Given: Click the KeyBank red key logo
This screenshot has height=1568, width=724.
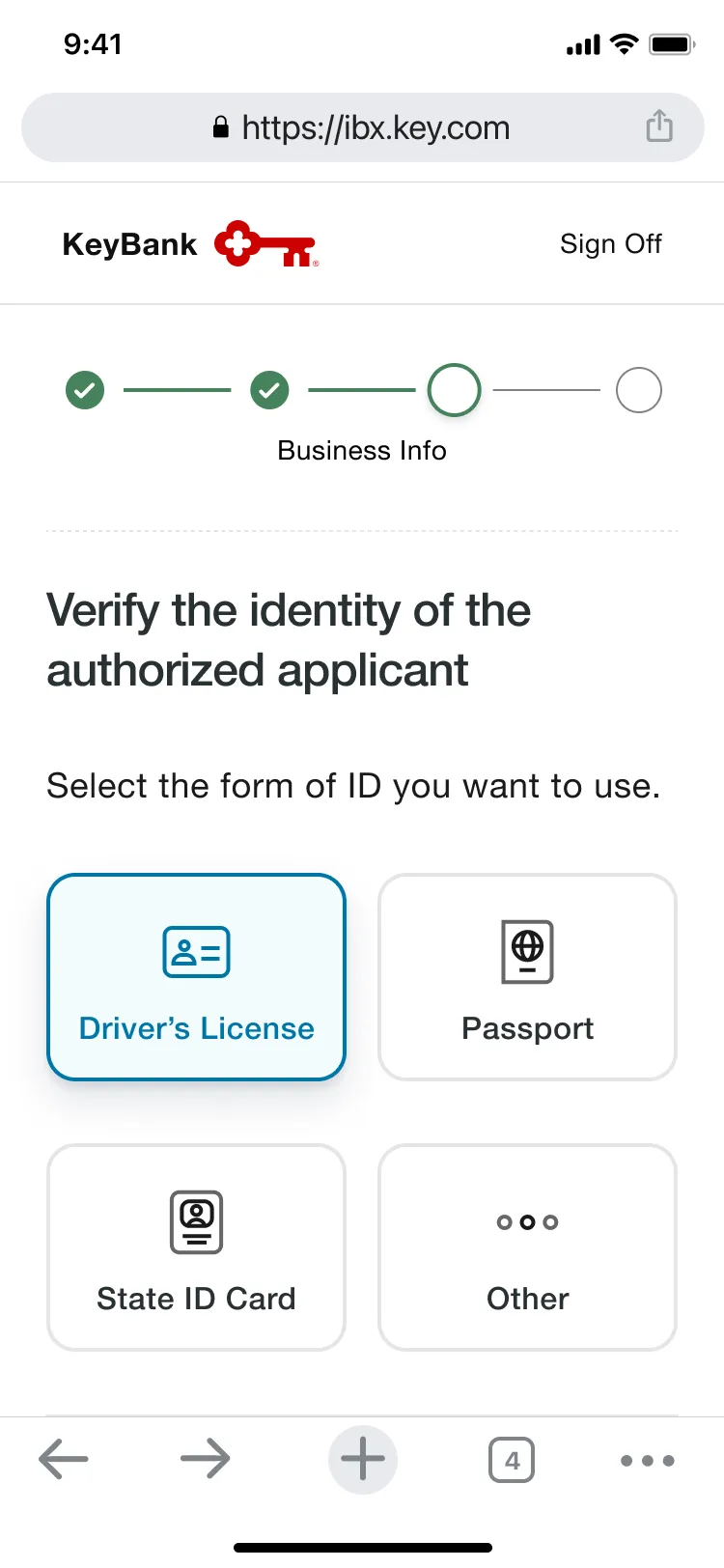Looking at the screenshot, I should click(266, 243).
